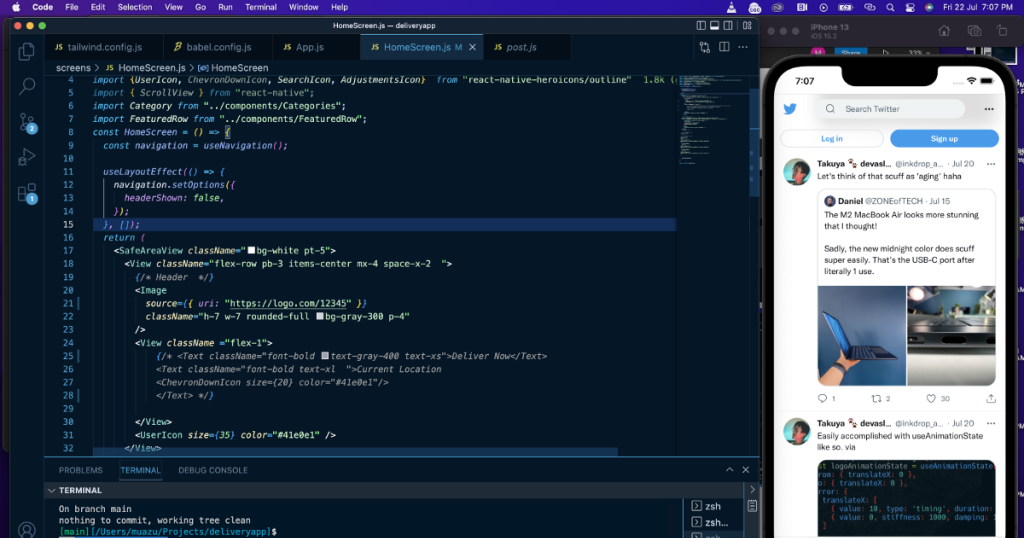Screen dimensions: 1024x538
Task: Switch to the App.js editor tab
Action: [x=309, y=47]
